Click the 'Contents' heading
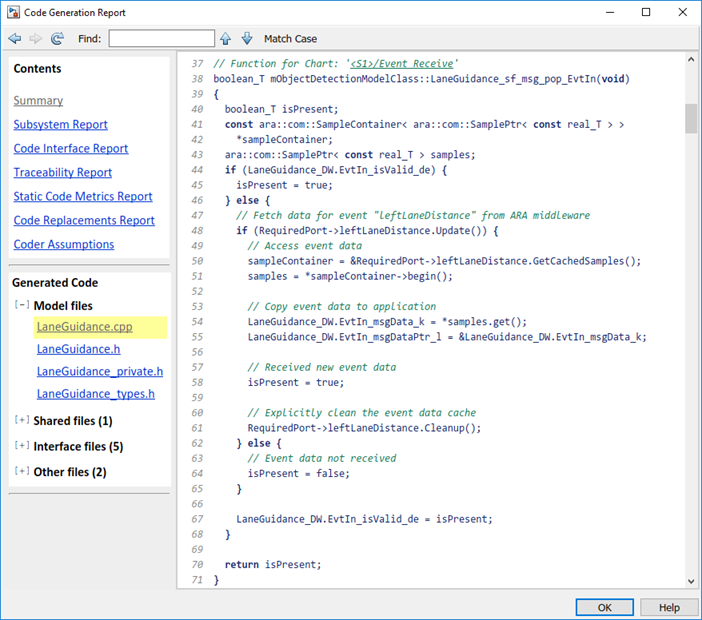This screenshot has width=702, height=620. (x=37, y=68)
